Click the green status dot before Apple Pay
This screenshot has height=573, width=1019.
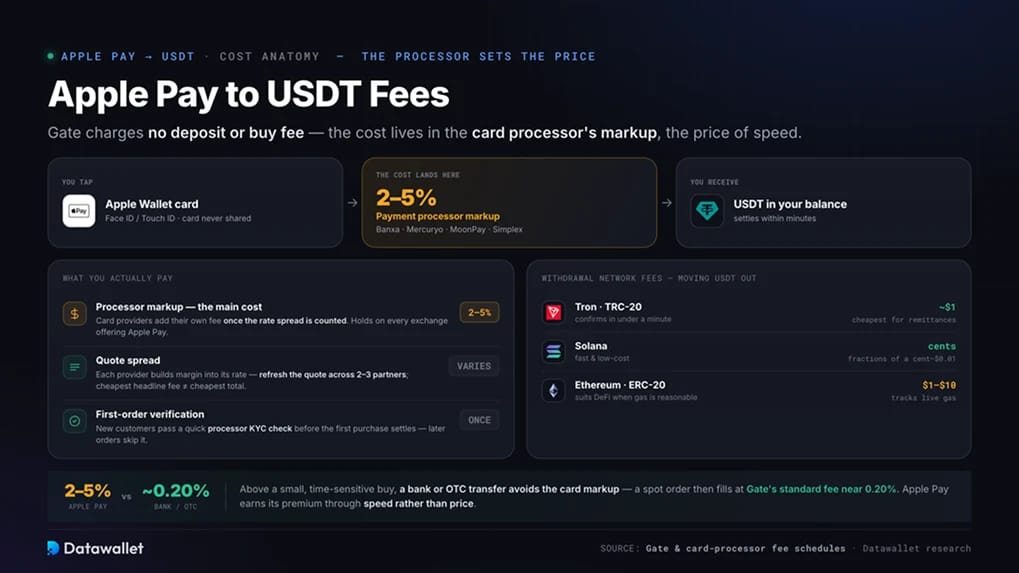coord(51,56)
